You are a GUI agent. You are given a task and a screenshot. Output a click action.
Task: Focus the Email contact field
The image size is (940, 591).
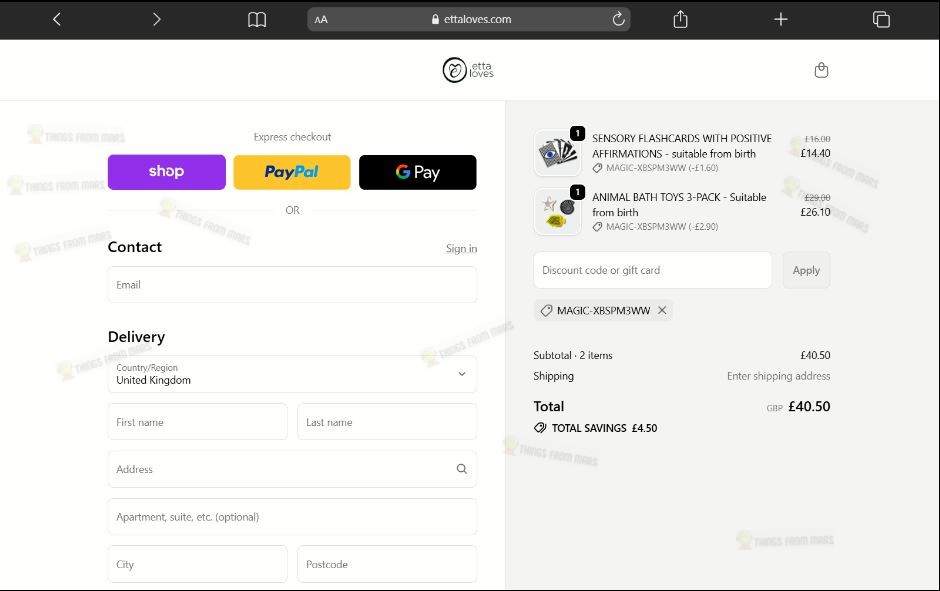click(x=292, y=285)
